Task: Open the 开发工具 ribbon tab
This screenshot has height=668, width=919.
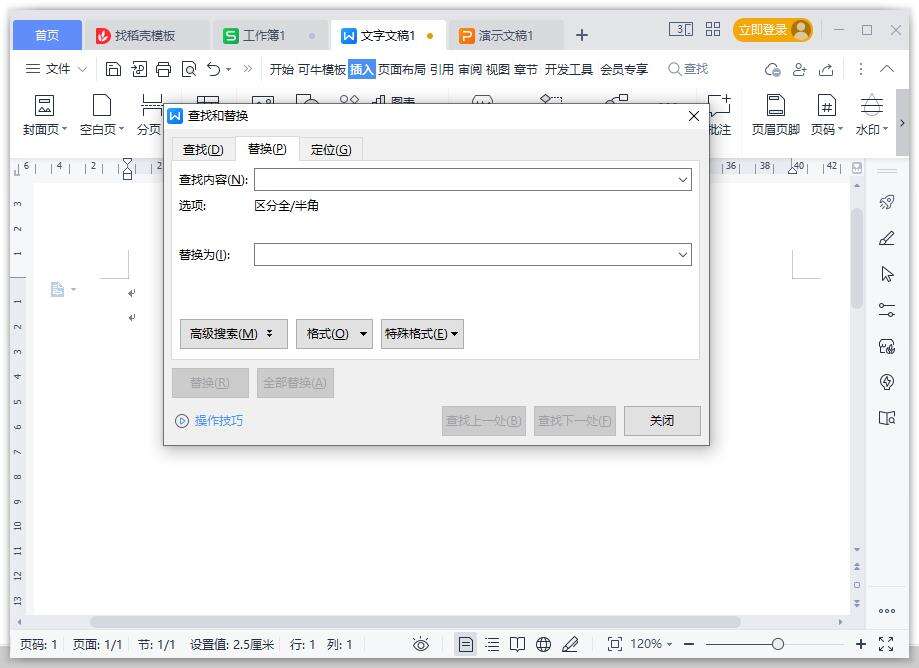Action: tap(569, 70)
